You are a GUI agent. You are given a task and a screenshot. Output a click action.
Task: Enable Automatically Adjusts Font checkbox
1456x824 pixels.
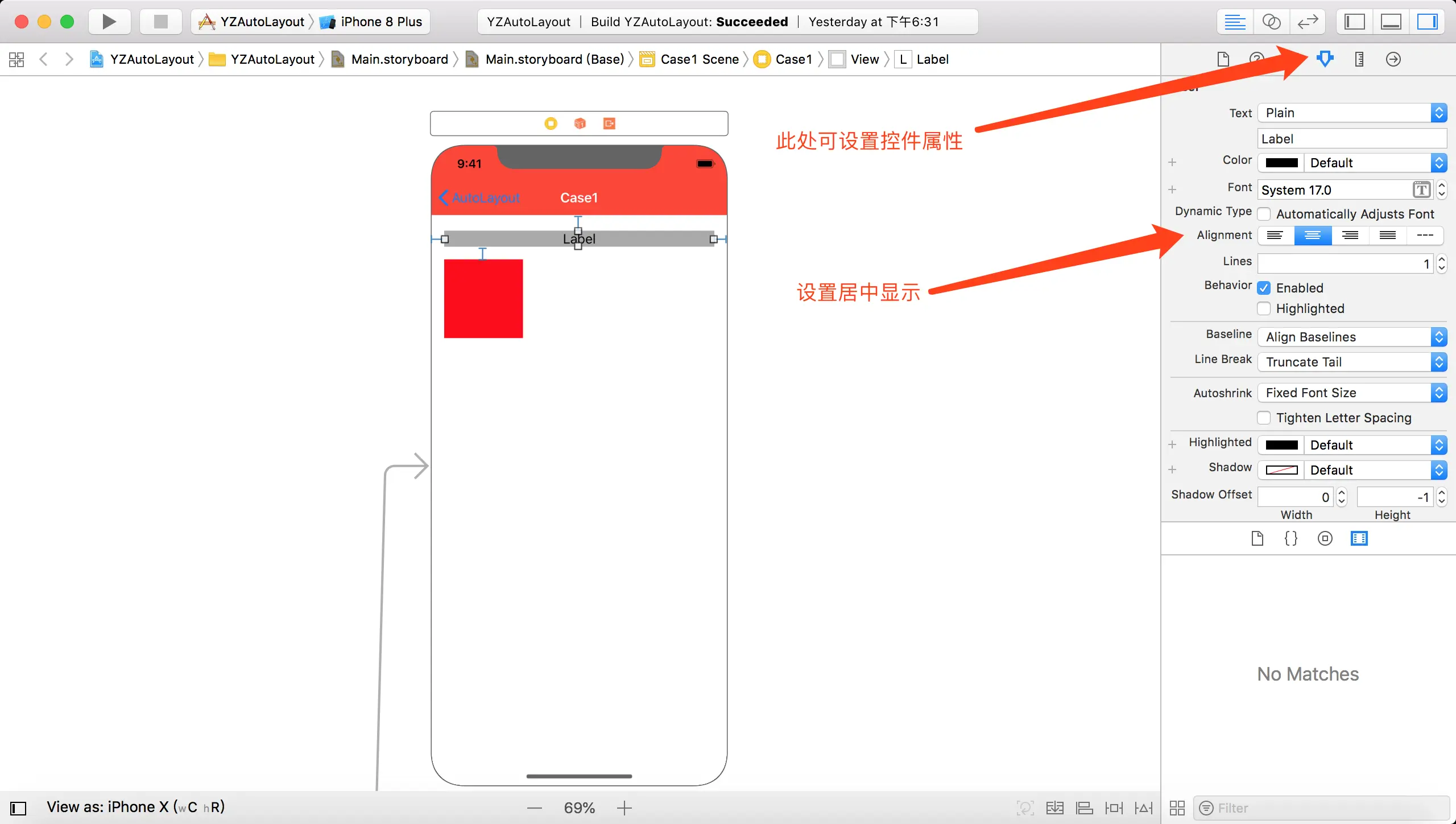(x=1264, y=214)
